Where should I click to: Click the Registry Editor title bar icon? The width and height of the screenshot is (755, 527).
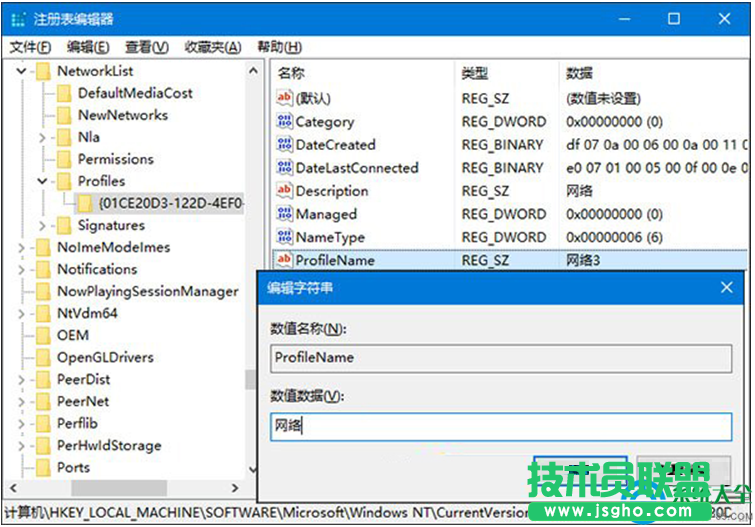pos(17,19)
